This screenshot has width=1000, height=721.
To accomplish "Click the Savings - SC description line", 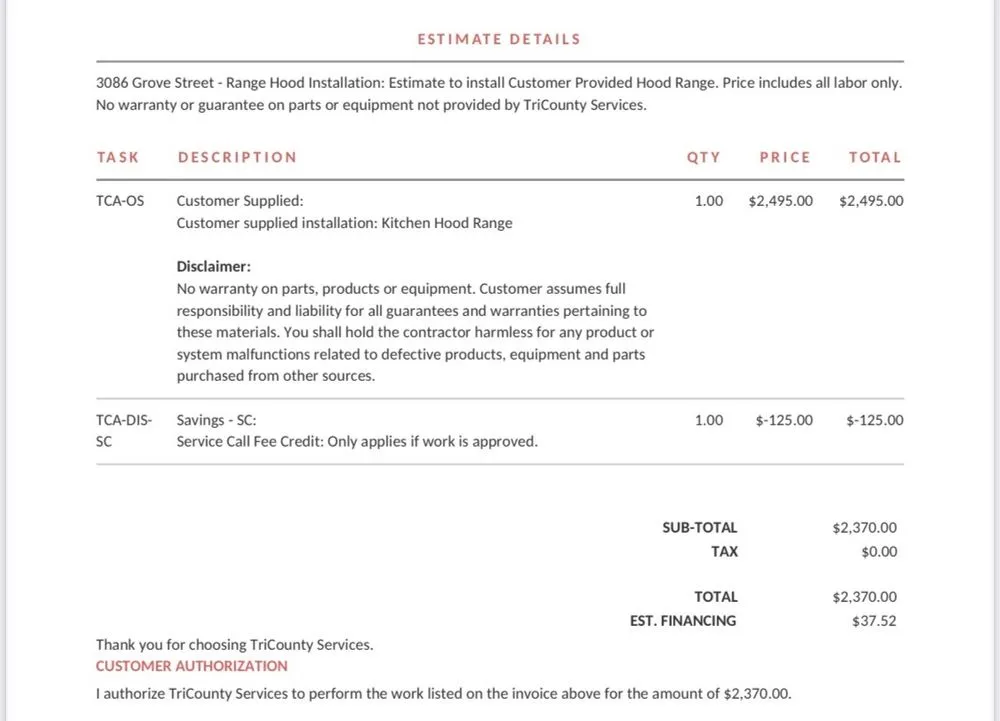I will pos(216,420).
